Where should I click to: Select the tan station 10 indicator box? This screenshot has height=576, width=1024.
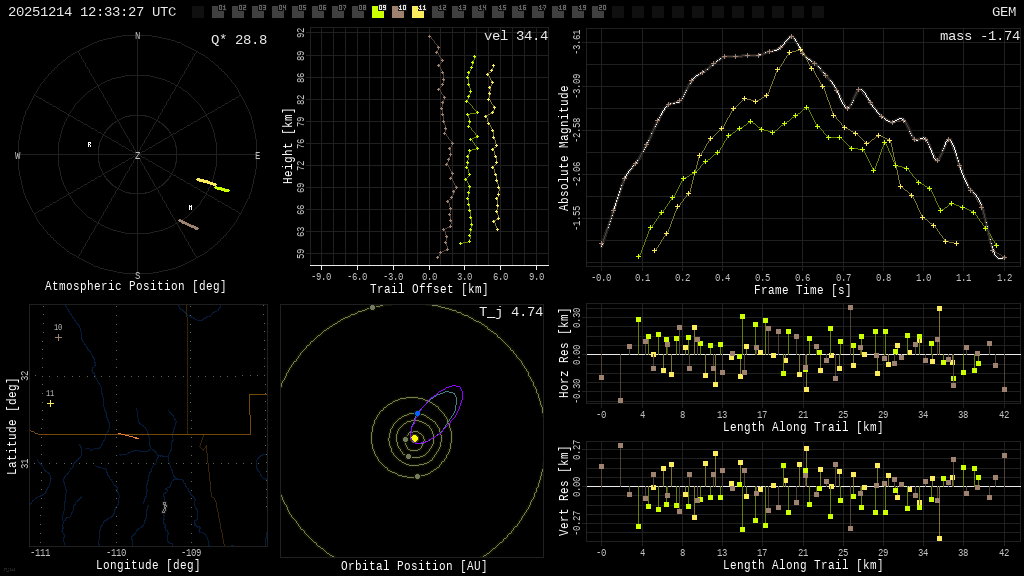(398, 12)
